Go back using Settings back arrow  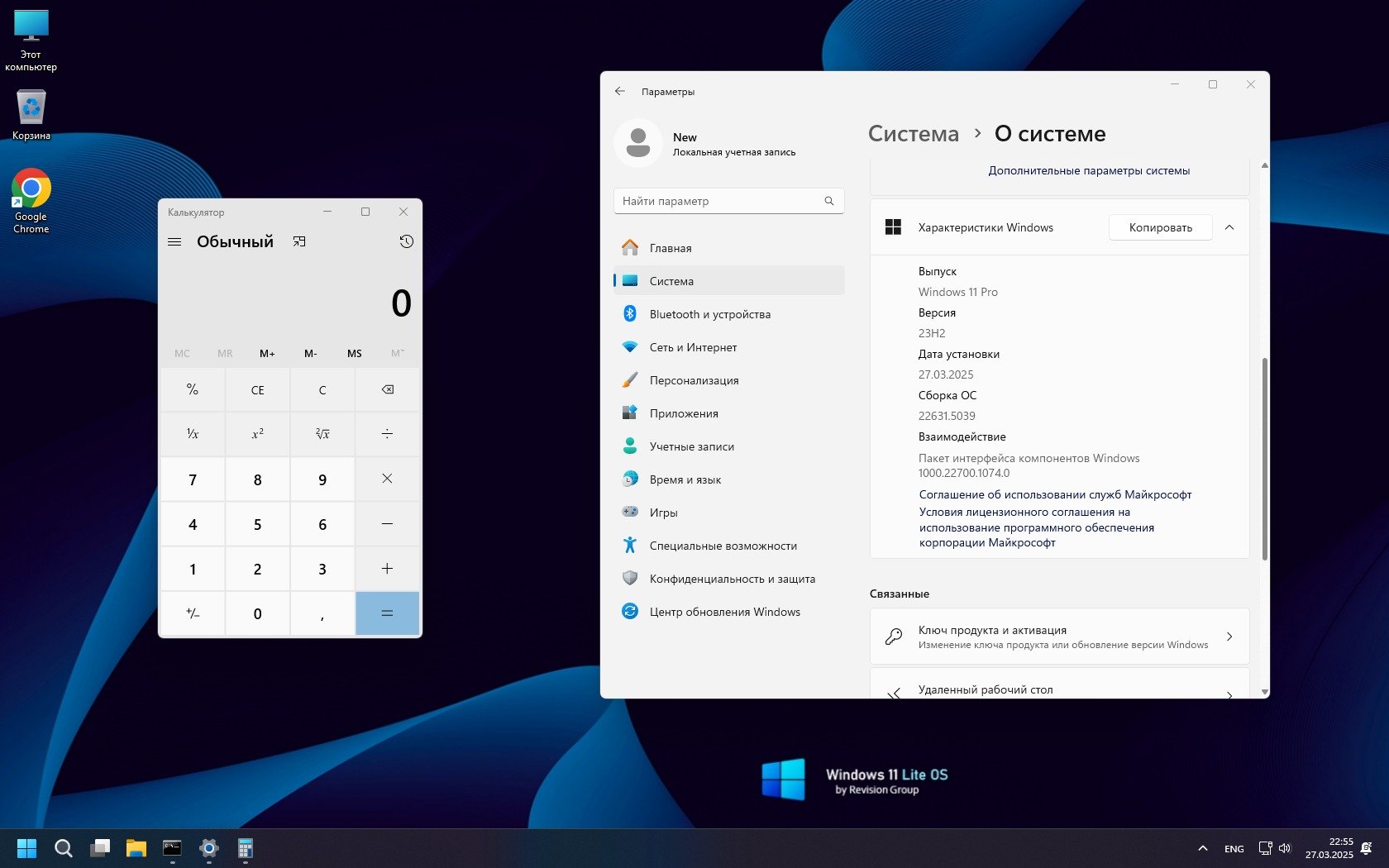coord(620,91)
